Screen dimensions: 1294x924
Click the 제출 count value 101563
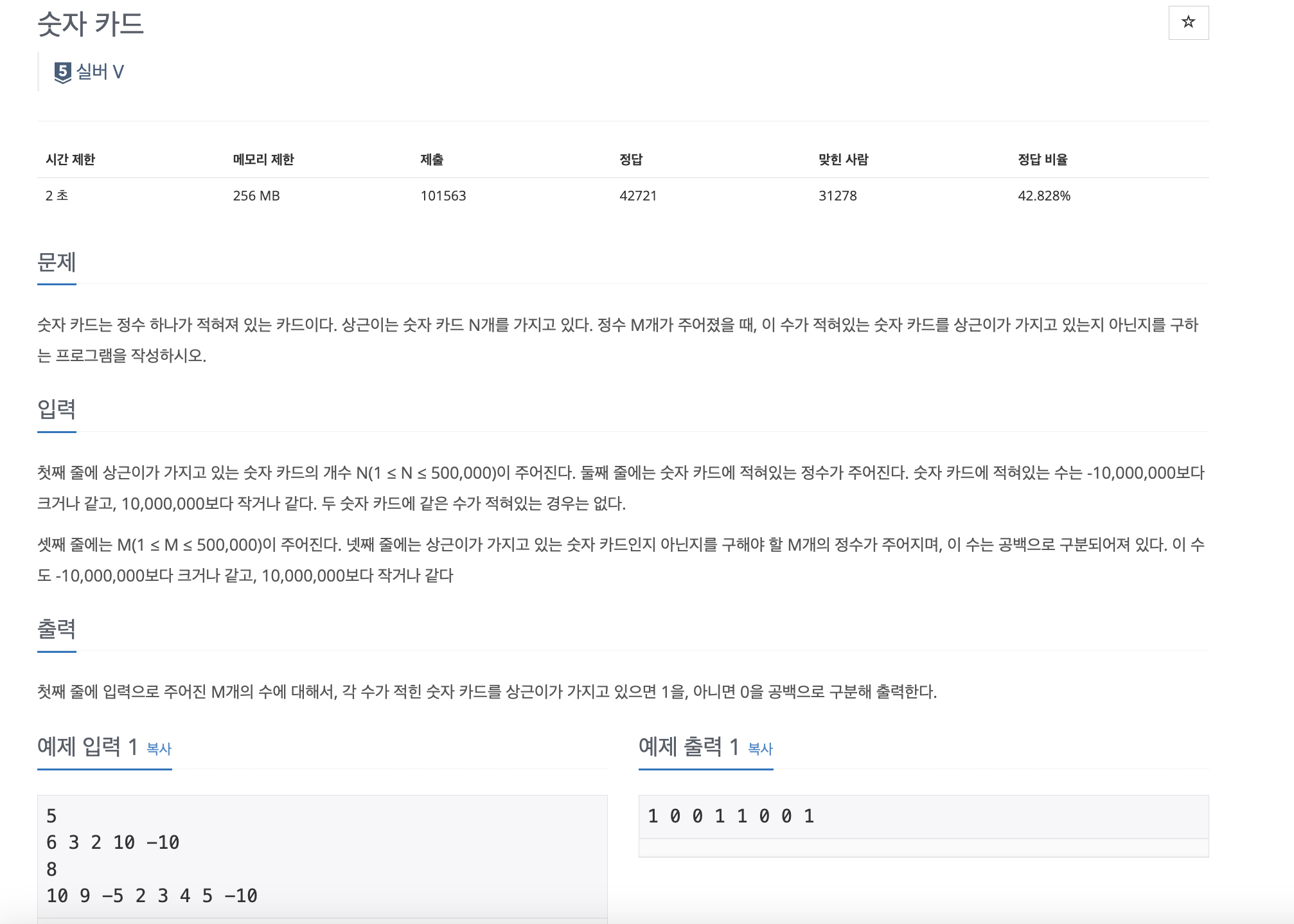[x=443, y=196]
